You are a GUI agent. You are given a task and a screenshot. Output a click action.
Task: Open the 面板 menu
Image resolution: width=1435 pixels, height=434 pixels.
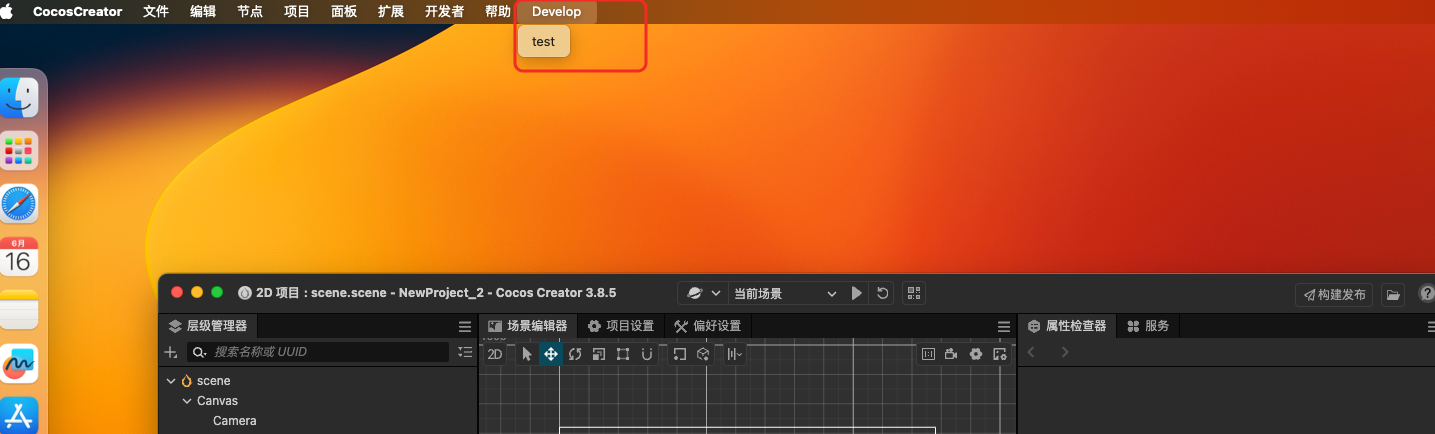coord(344,12)
